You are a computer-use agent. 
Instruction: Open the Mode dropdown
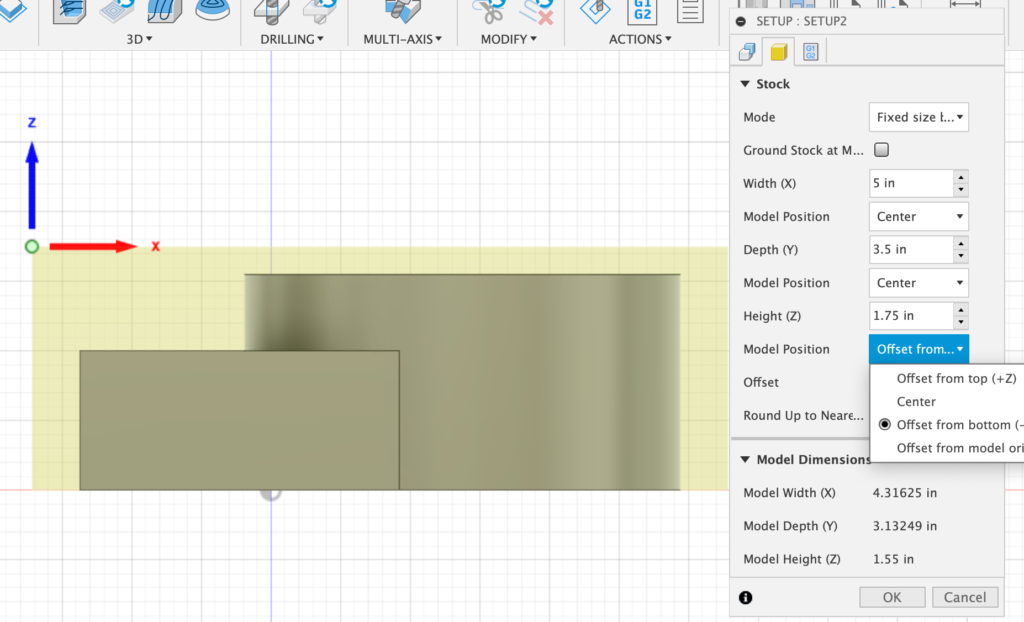[x=919, y=117]
